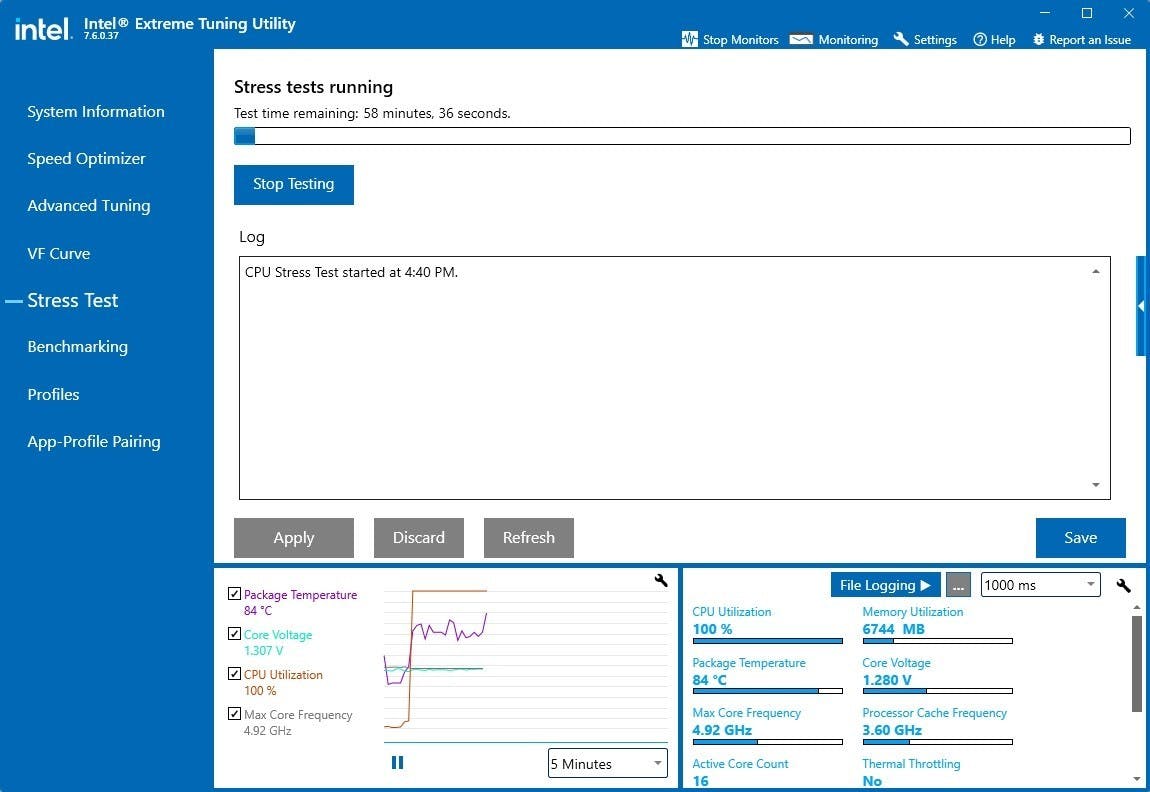Open Benchmarking section
The width and height of the screenshot is (1150, 792).
click(78, 347)
